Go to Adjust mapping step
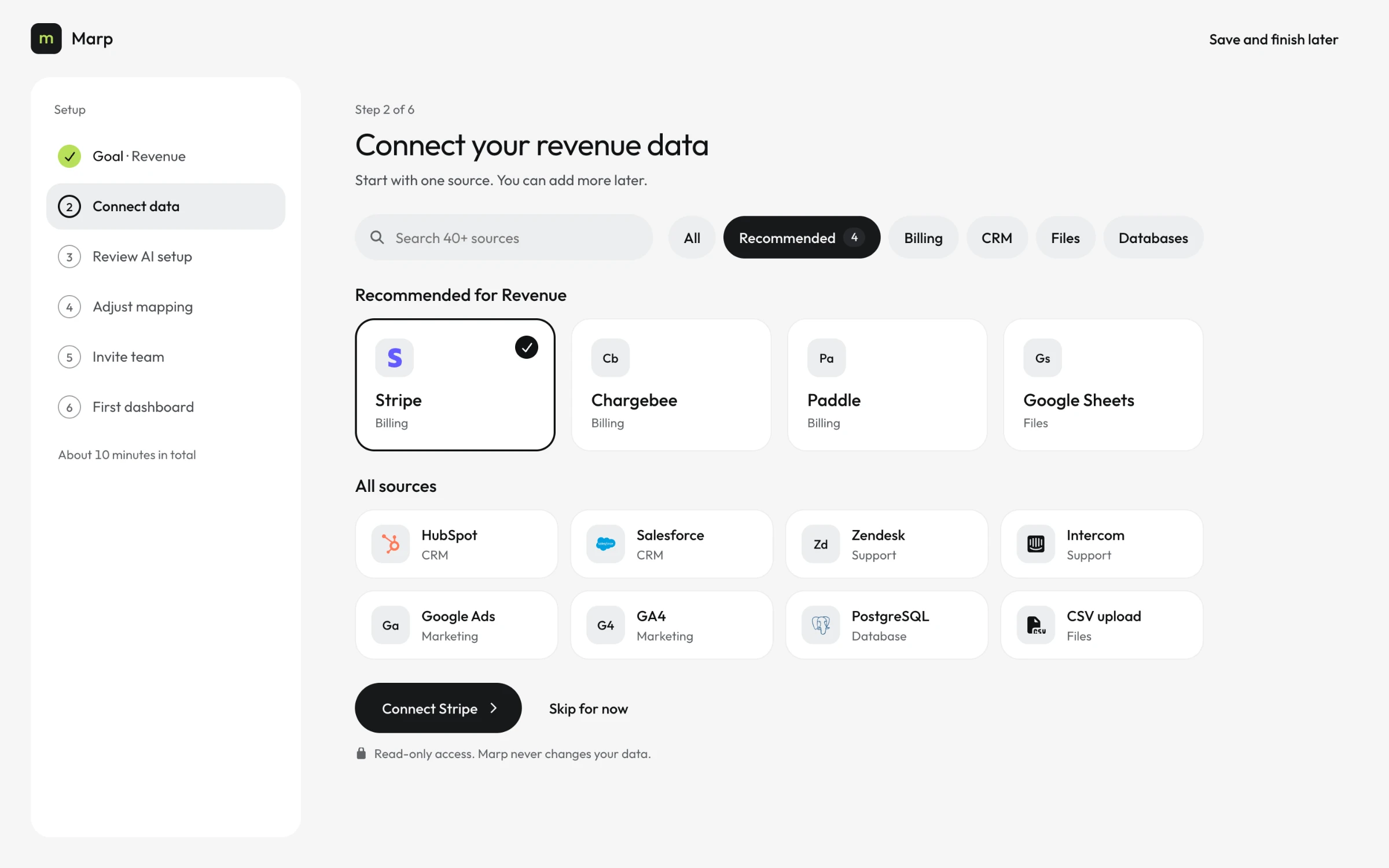The height and width of the screenshot is (868, 1389). [166, 307]
